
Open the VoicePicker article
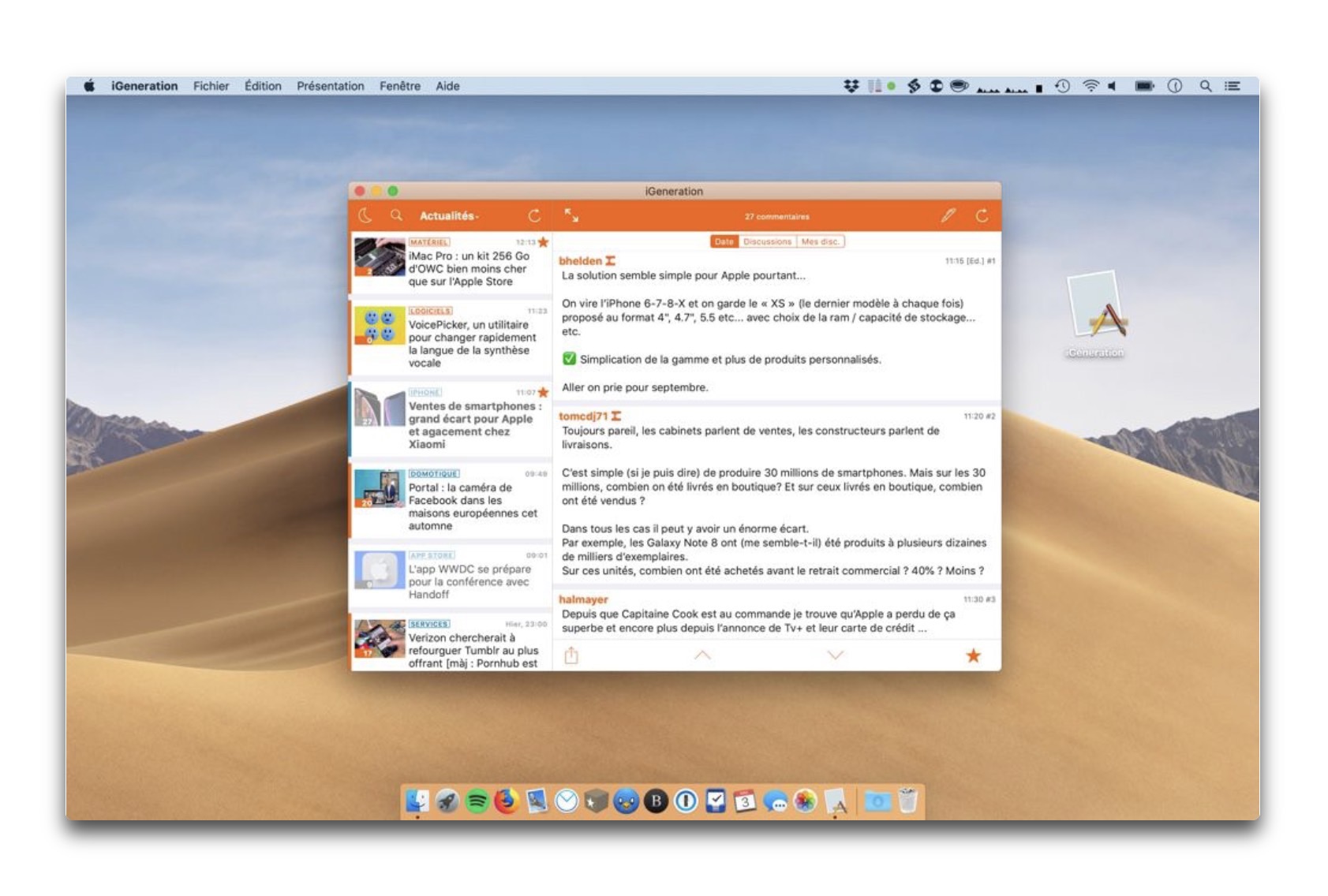pos(451,338)
